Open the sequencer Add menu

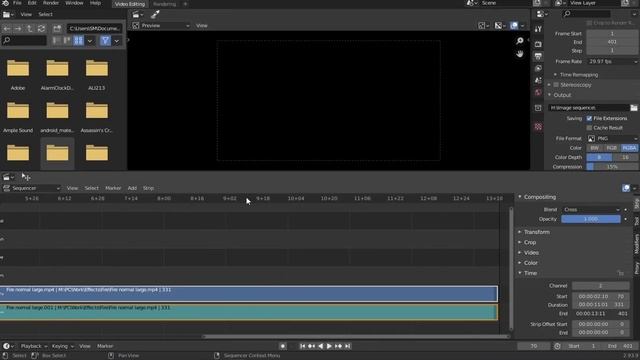[x=132, y=188]
